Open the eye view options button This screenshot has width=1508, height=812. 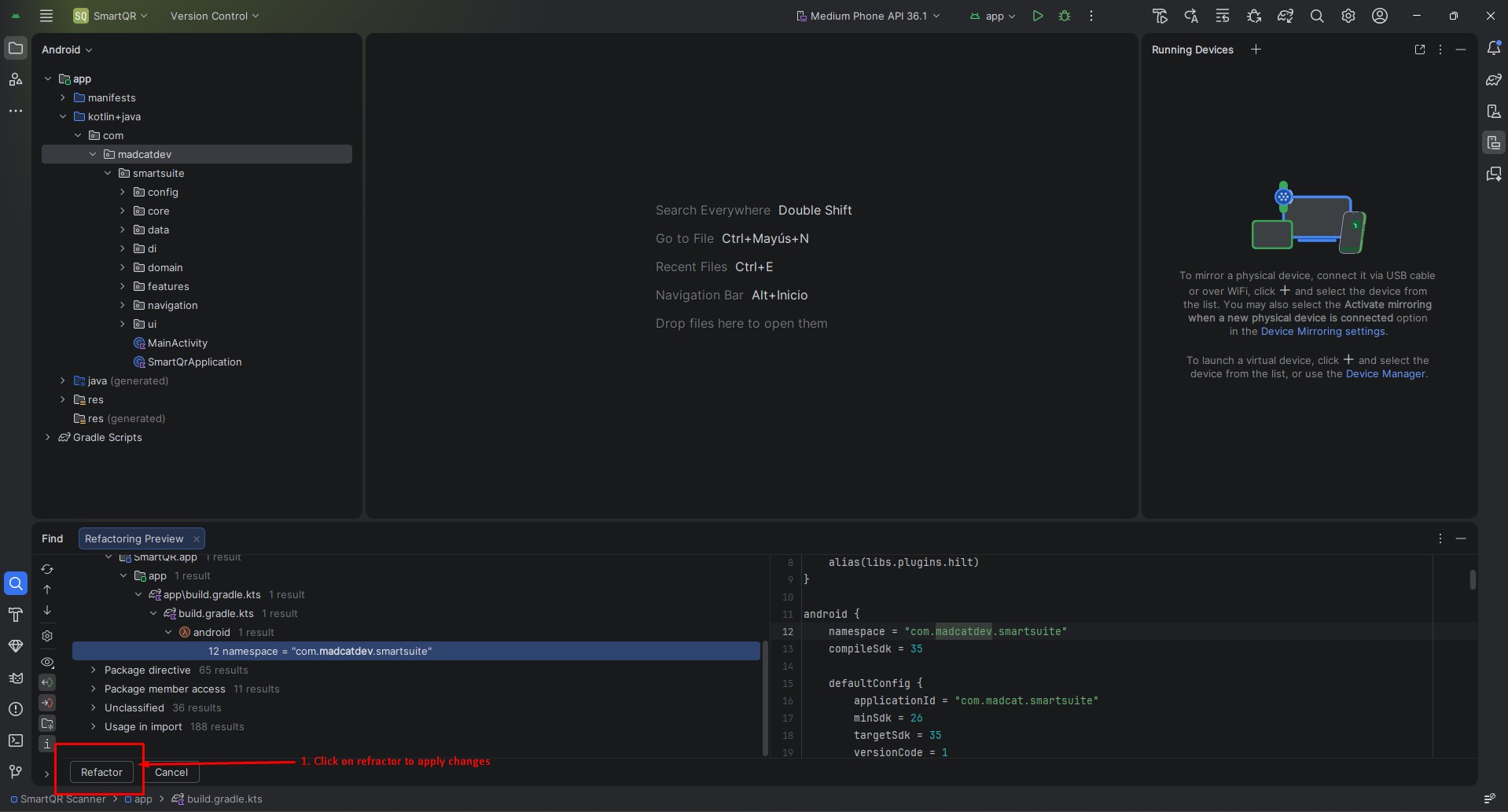47,662
